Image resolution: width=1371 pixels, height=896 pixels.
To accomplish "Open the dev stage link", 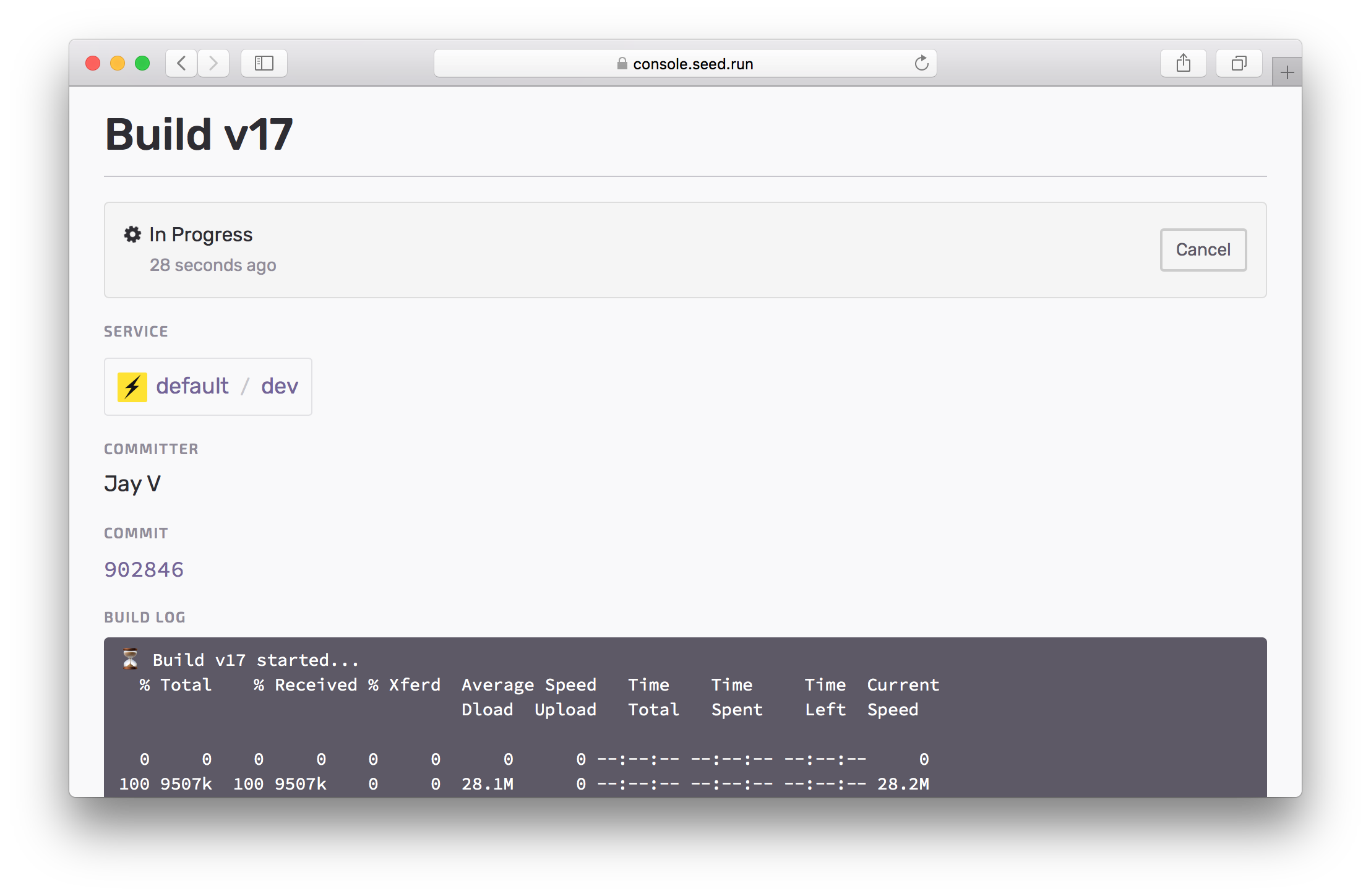I will 280,386.
